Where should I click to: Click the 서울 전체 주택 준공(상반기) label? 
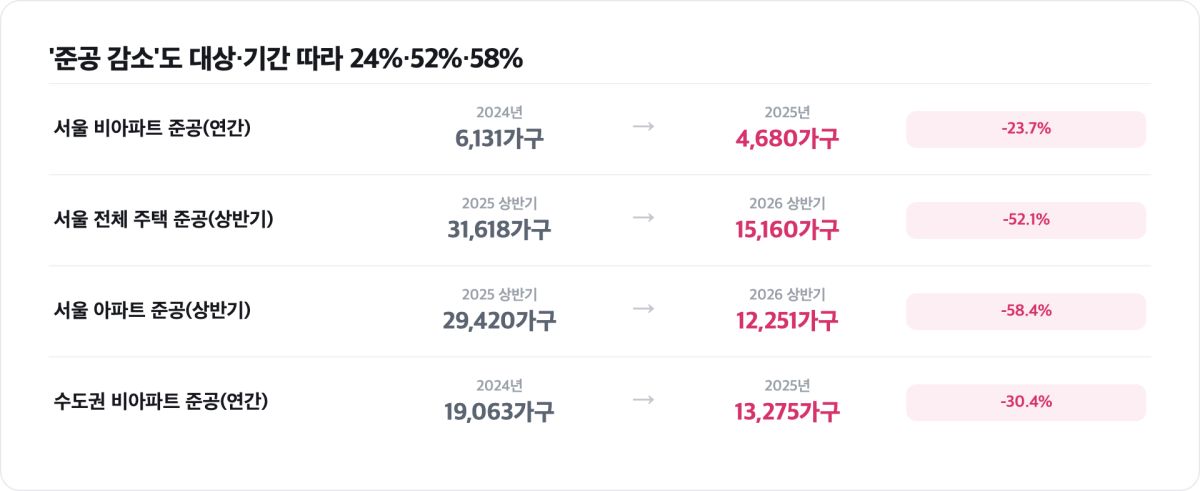click(164, 220)
